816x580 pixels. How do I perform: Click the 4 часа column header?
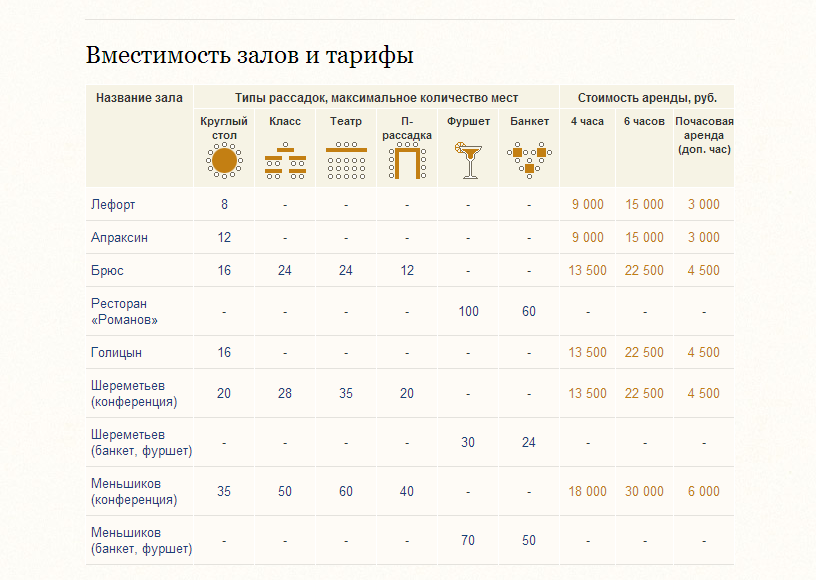point(588,121)
